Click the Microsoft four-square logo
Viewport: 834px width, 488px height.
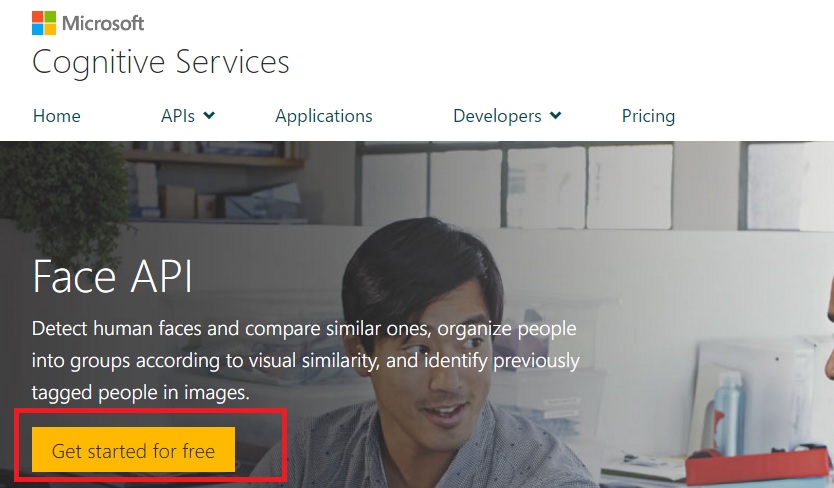[x=44, y=23]
